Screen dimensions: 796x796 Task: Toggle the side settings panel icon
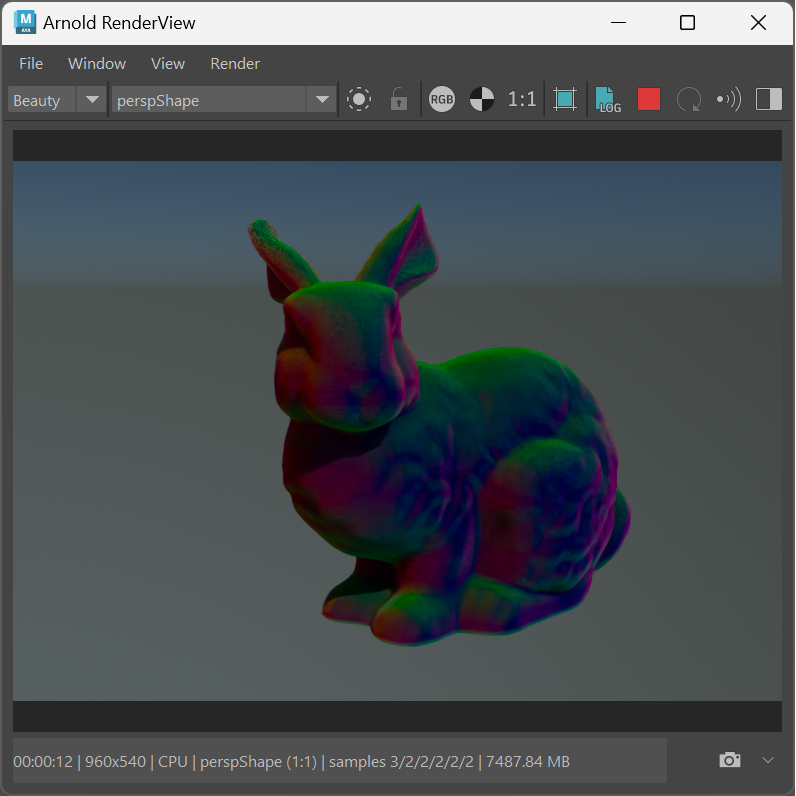[769, 99]
